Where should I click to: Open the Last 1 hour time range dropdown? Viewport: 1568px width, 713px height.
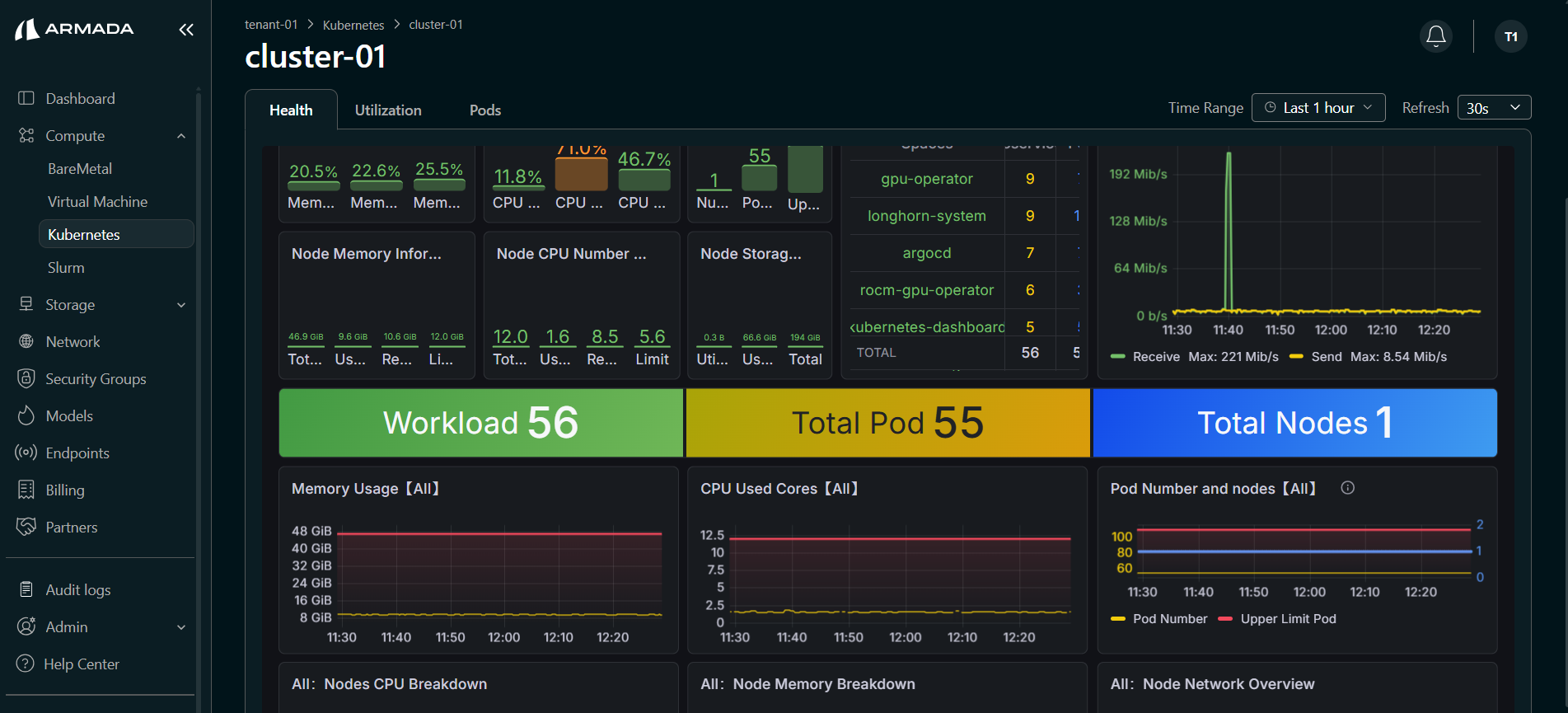[1318, 108]
